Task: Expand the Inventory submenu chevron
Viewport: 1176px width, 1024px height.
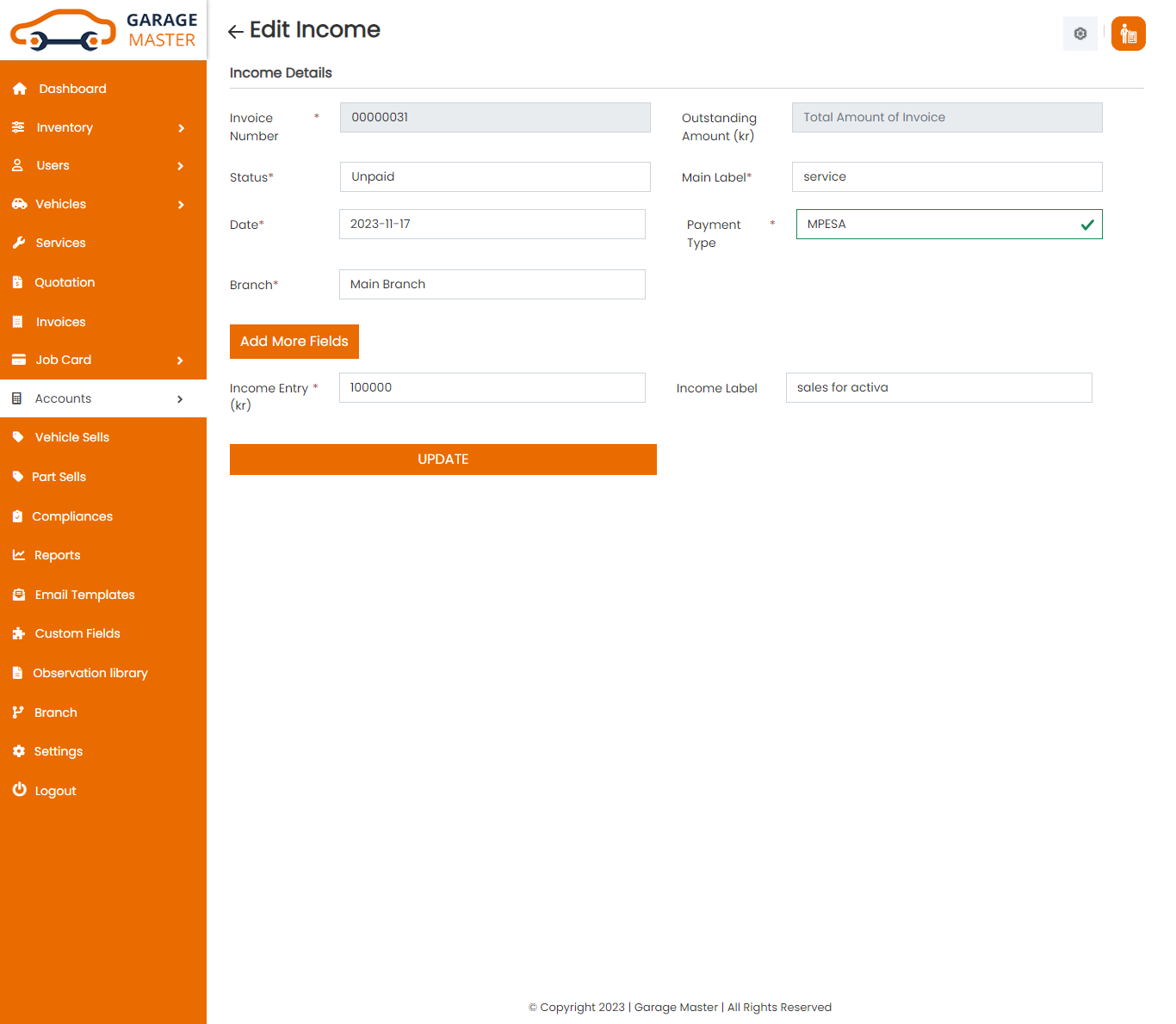Action: [181, 128]
